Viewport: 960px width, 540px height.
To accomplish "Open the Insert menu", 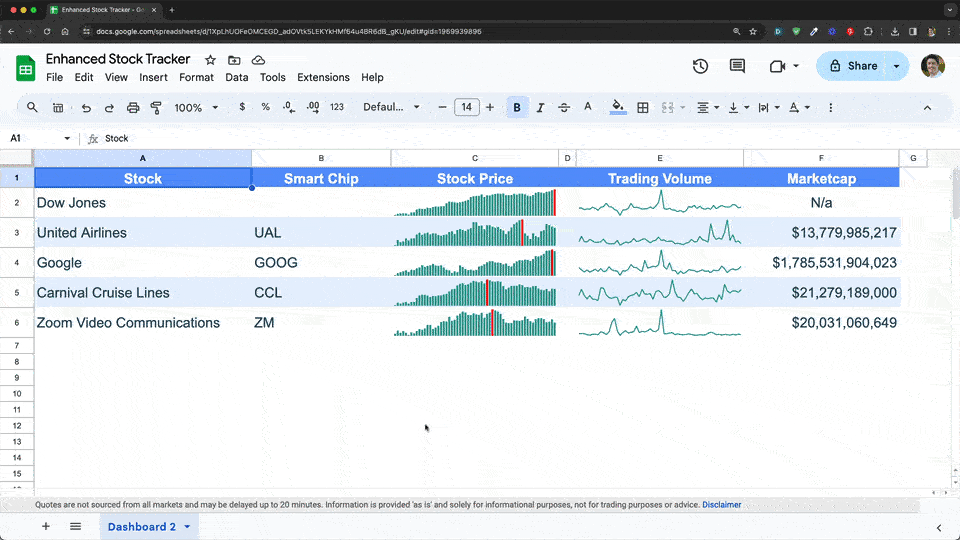I will (x=153, y=77).
